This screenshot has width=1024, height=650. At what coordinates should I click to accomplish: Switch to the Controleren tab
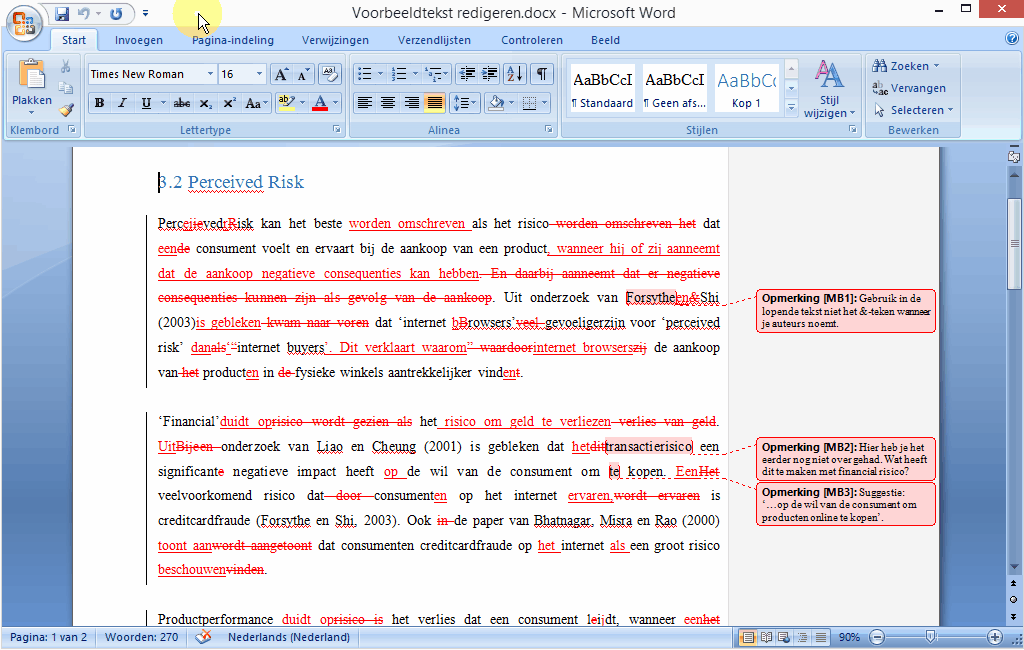pyautogui.click(x=531, y=40)
